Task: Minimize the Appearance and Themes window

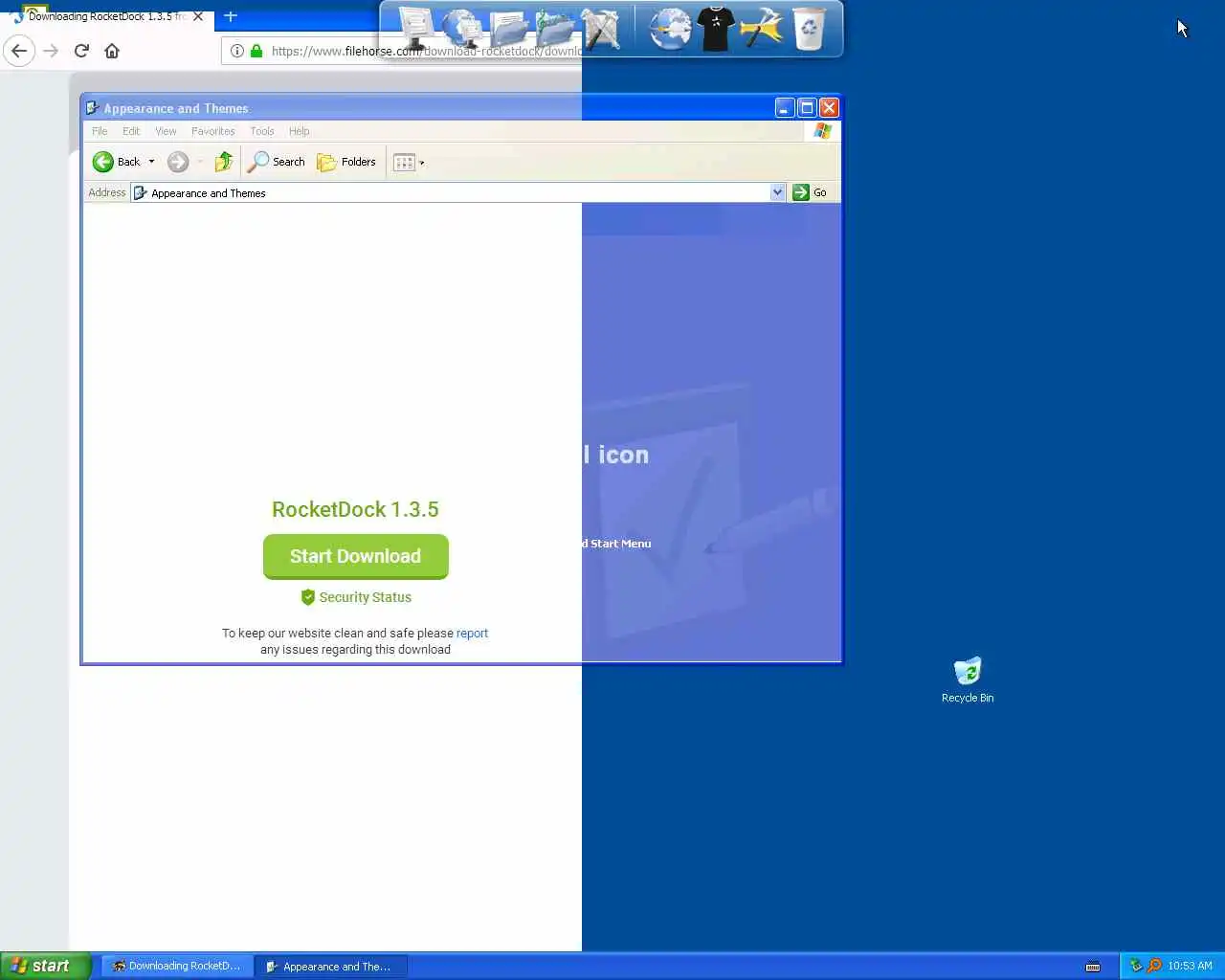Action: click(x=785, y=108)
